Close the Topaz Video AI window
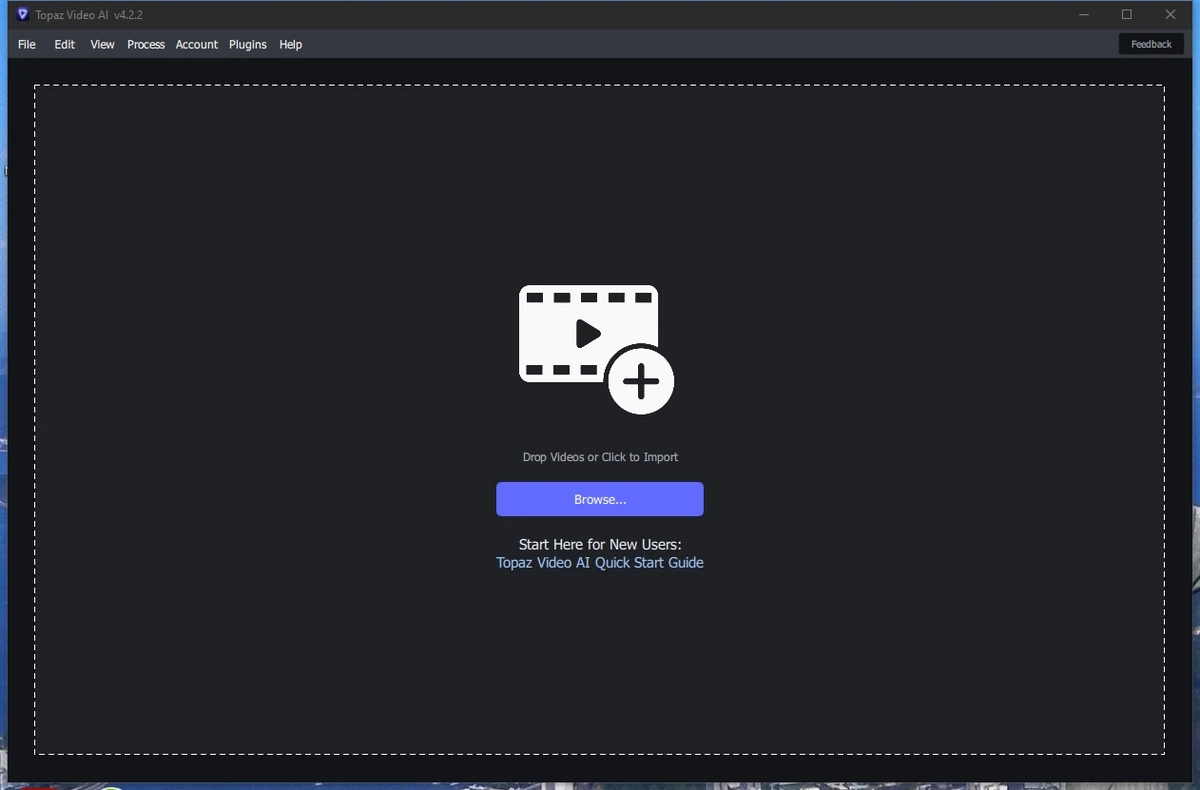Viewport: 1200px width, 790px height. [x=1171, y=15]
